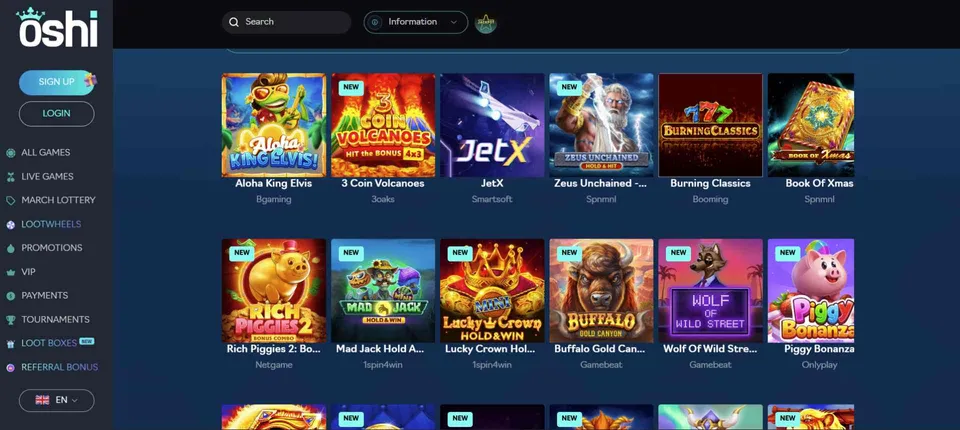Viewport: 960px width, 430px height.
Task: Click the VIP crown icon
Action: click(10, 272)
